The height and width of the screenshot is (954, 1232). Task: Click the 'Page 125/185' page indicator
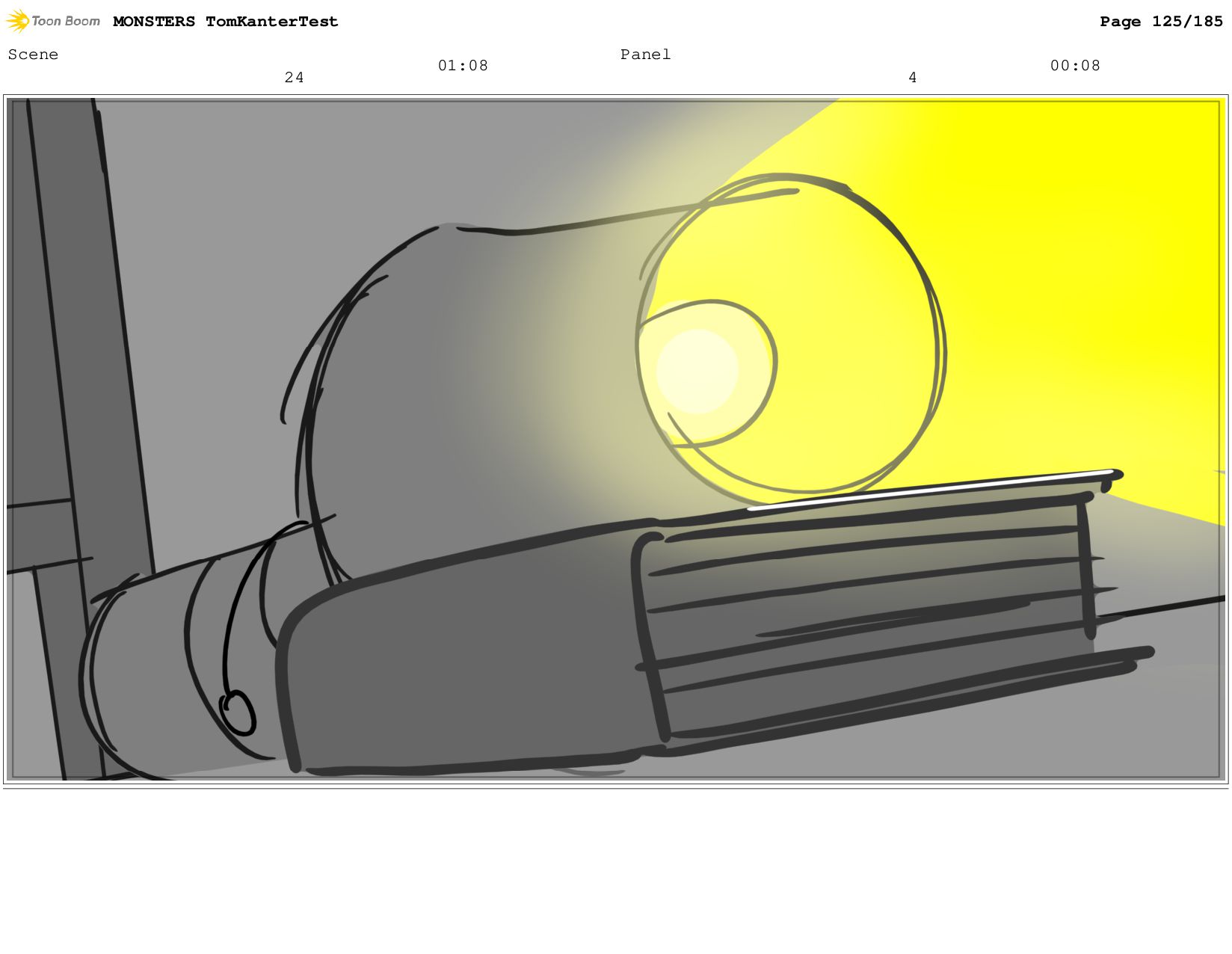1161,22
